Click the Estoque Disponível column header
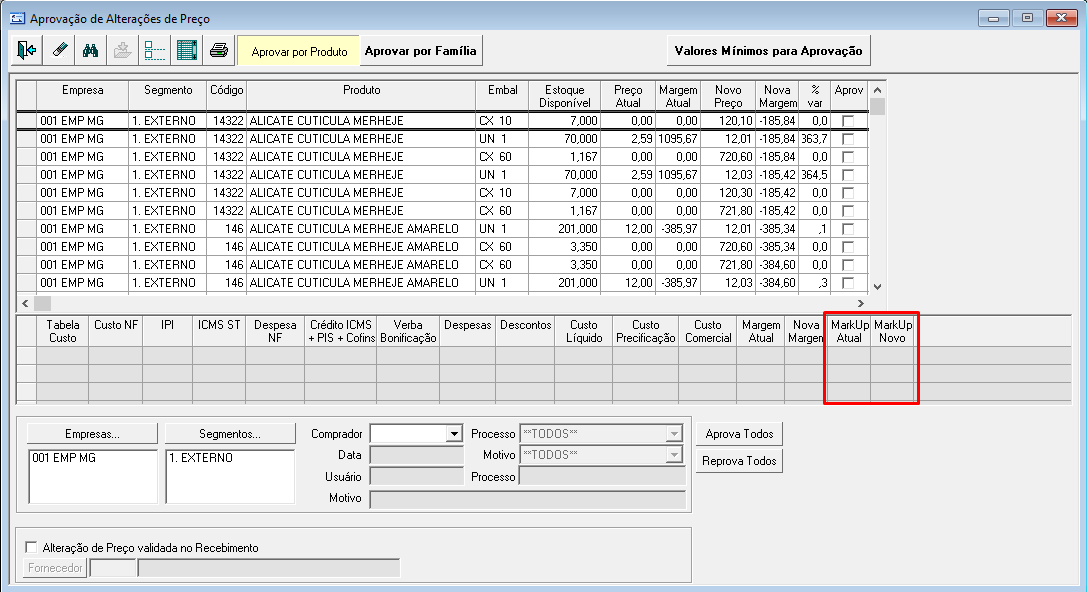 [564, 96]
